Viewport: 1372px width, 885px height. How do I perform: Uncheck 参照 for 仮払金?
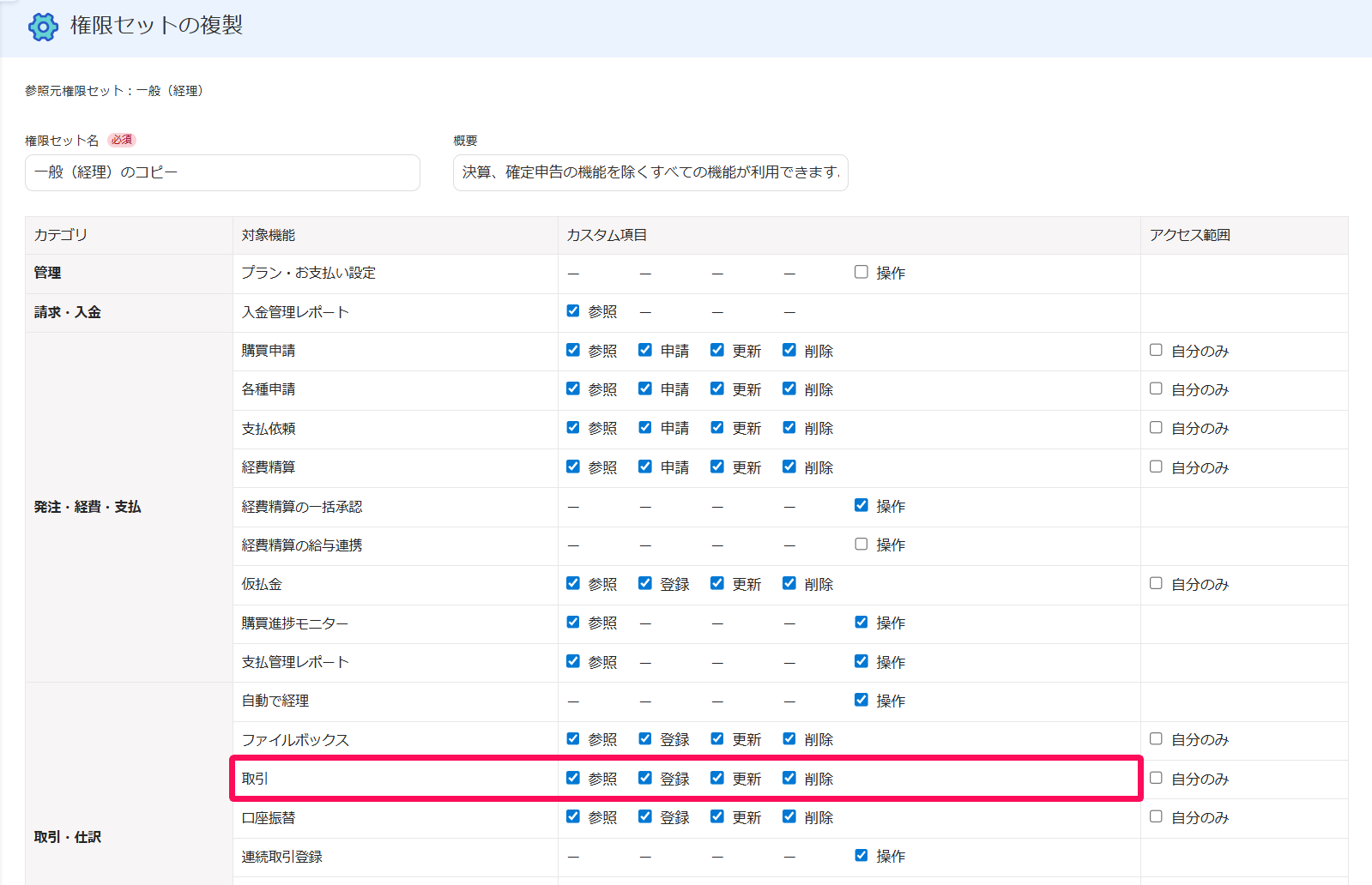[x=573, y=583]
